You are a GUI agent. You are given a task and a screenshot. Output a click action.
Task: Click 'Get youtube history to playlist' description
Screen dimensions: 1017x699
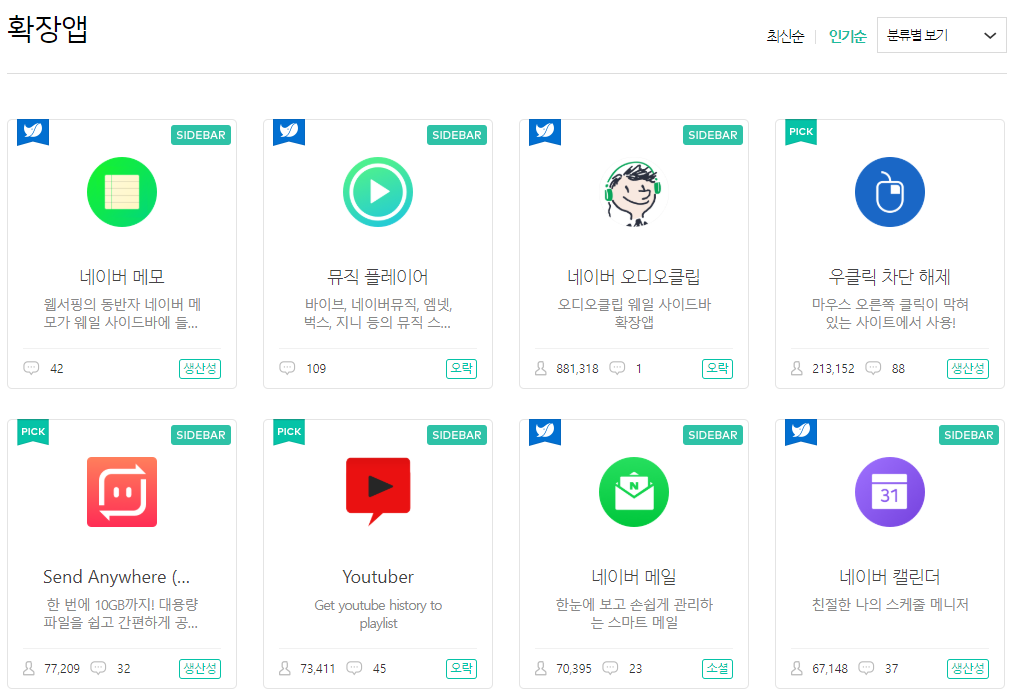coord(378,614)
